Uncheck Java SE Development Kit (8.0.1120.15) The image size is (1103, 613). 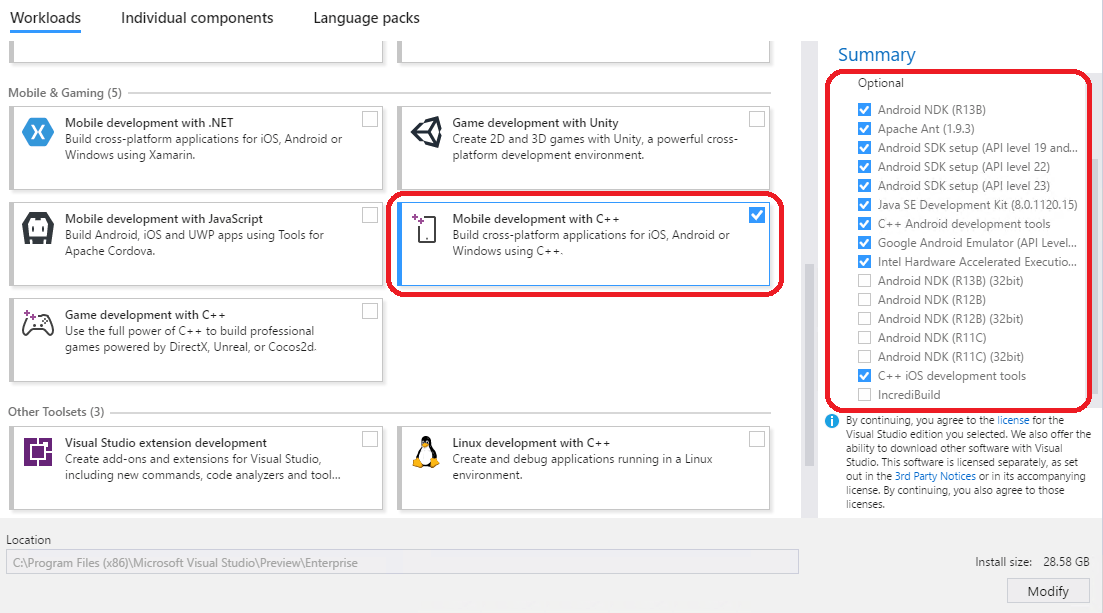[865, 205]
